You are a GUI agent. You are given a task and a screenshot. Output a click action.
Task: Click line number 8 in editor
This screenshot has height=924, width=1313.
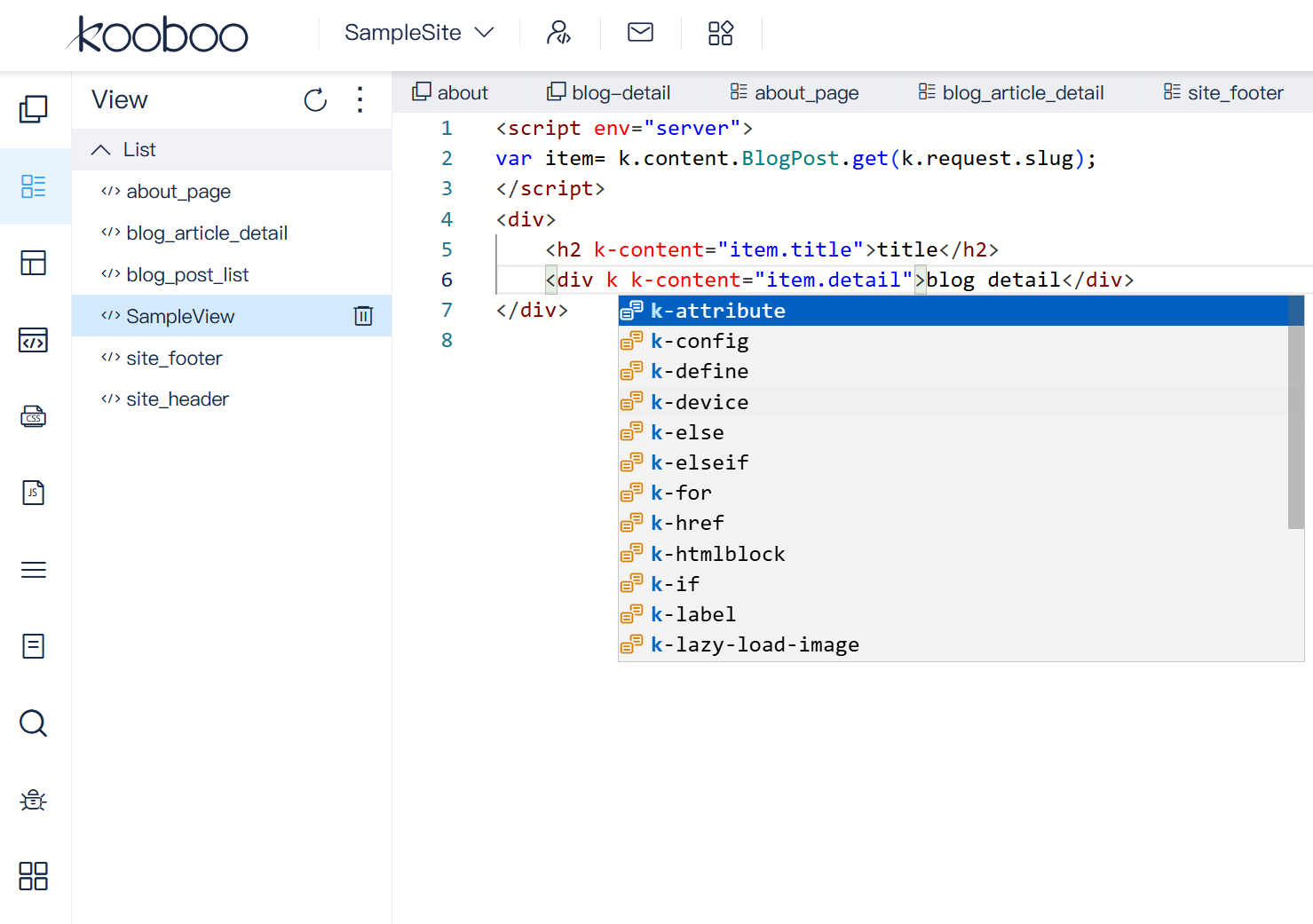447,340
